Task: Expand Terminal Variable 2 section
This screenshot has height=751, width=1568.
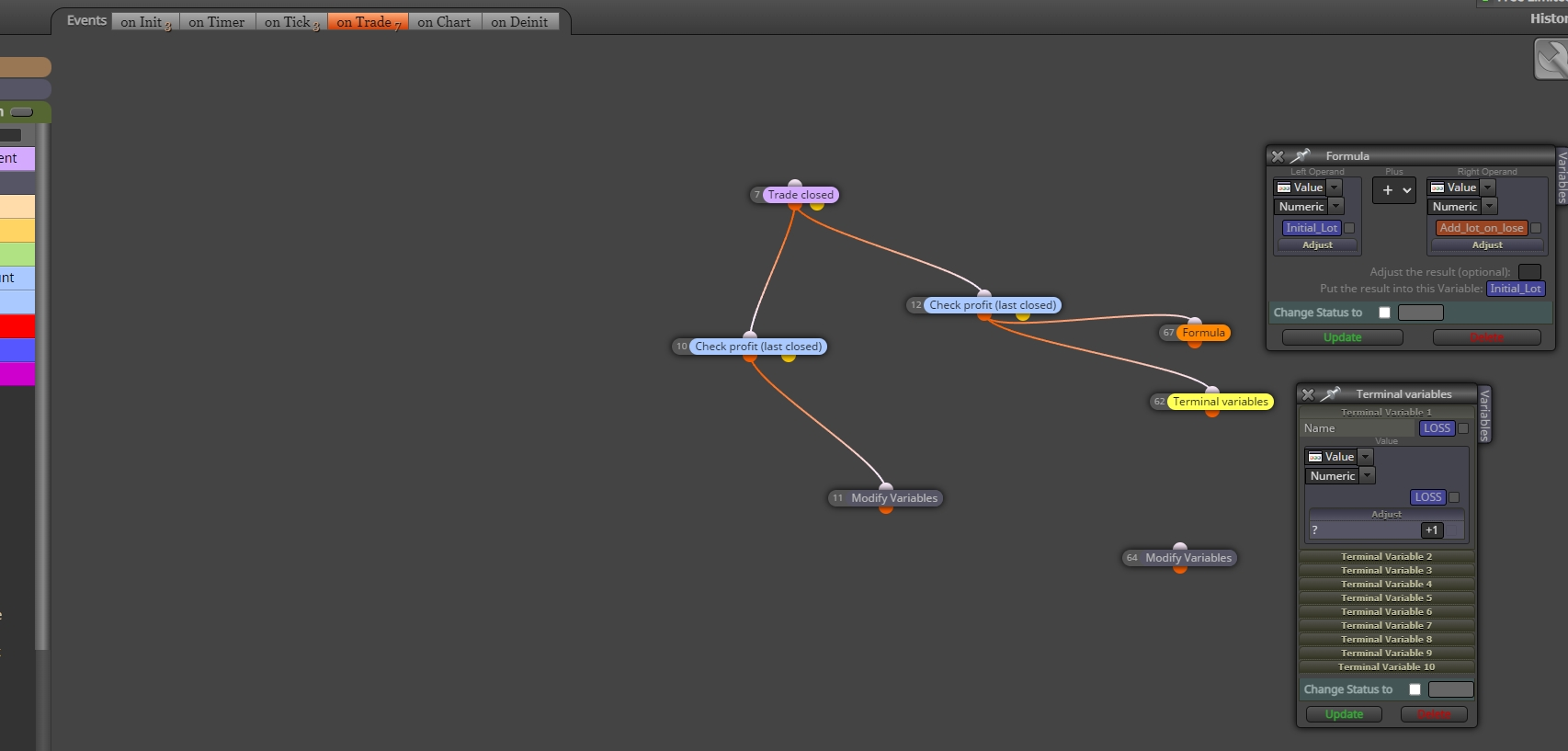Action: [x=1386, y=556]
